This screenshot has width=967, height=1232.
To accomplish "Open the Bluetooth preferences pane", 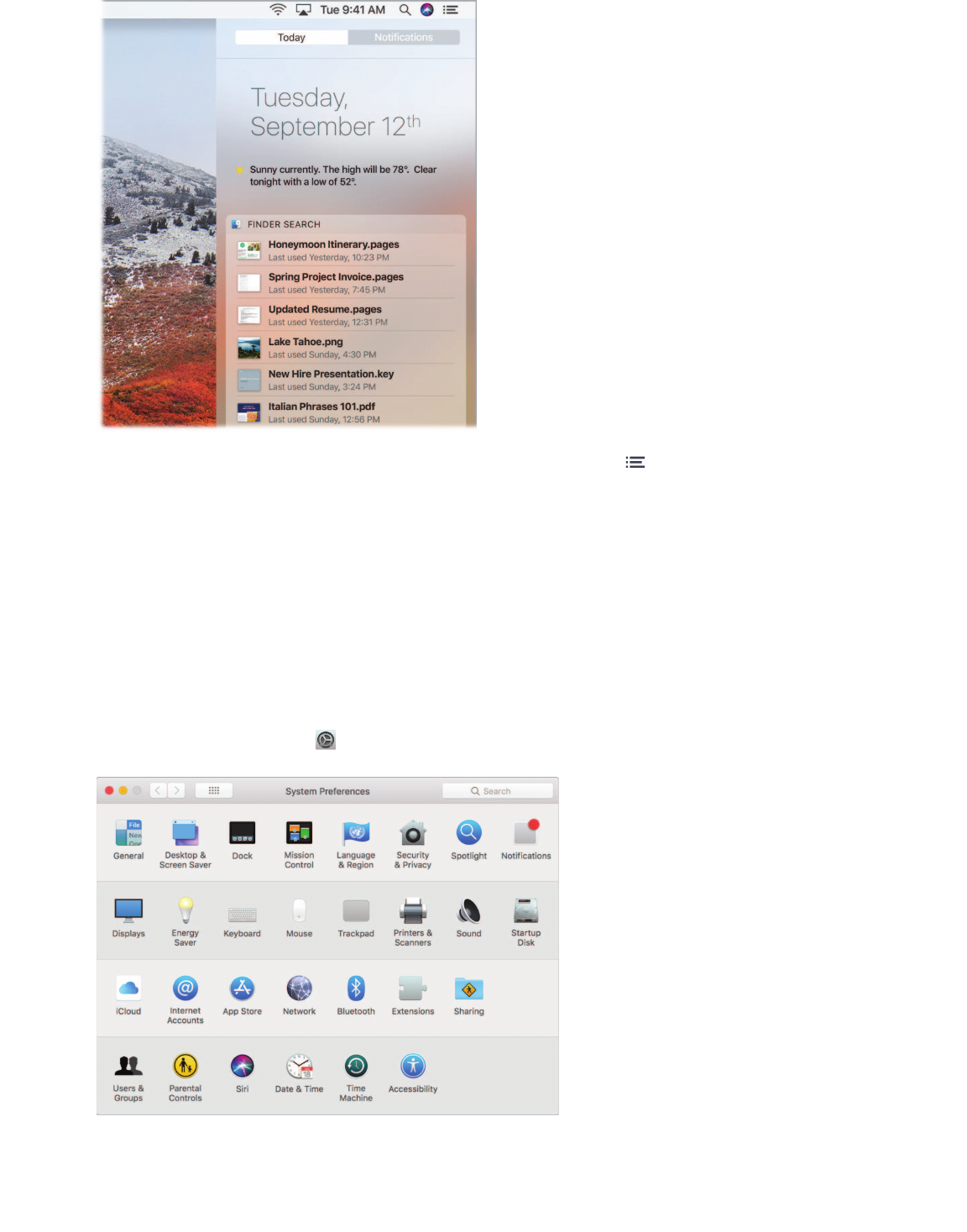I will point(356,995).
